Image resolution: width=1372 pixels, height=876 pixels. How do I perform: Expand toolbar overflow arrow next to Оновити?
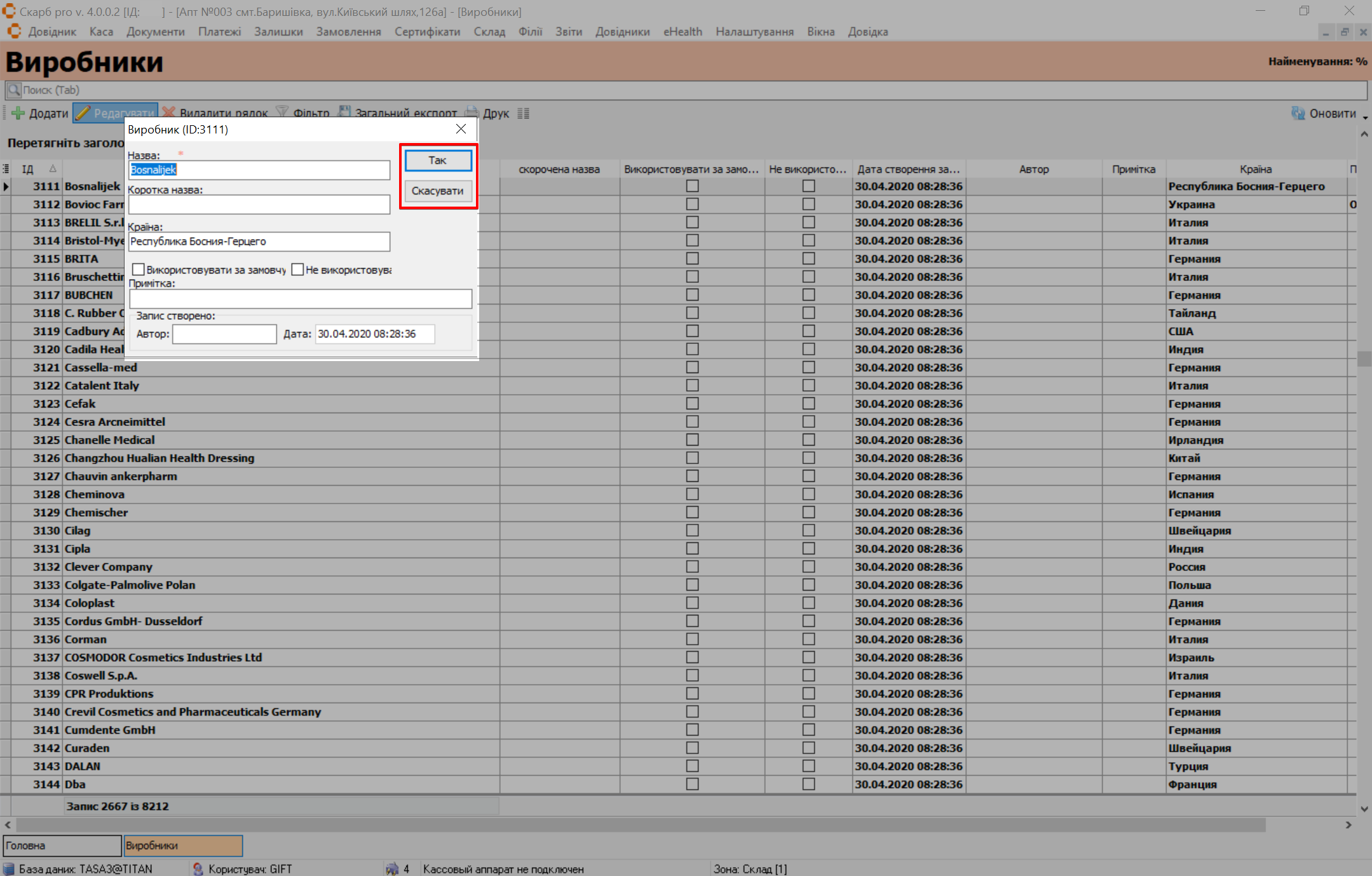(x=1365, y=117)
